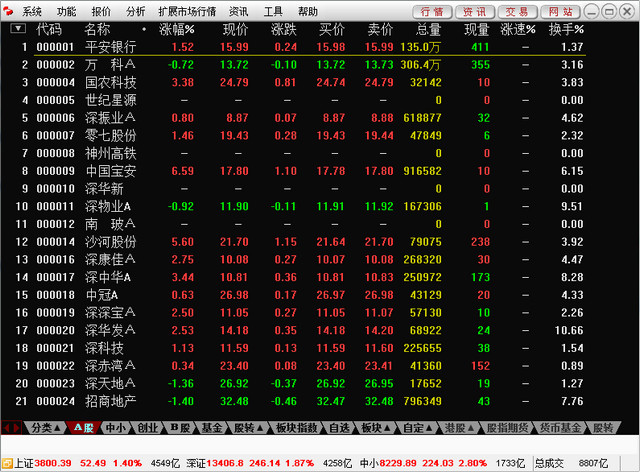Viewport: 640px width, 472px height.
Task: Select stock row 招商地产
Action: pos(299,401)
